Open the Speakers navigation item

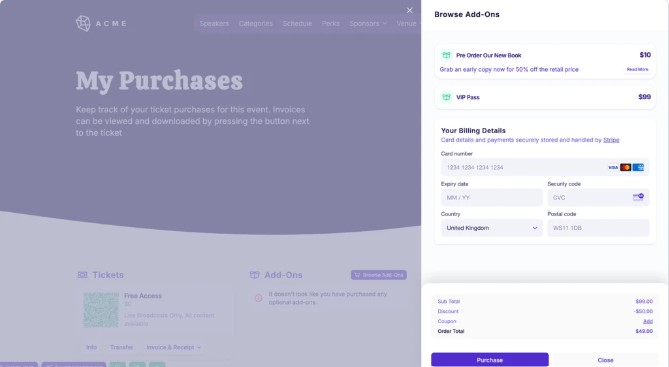(x=214, y=23)
